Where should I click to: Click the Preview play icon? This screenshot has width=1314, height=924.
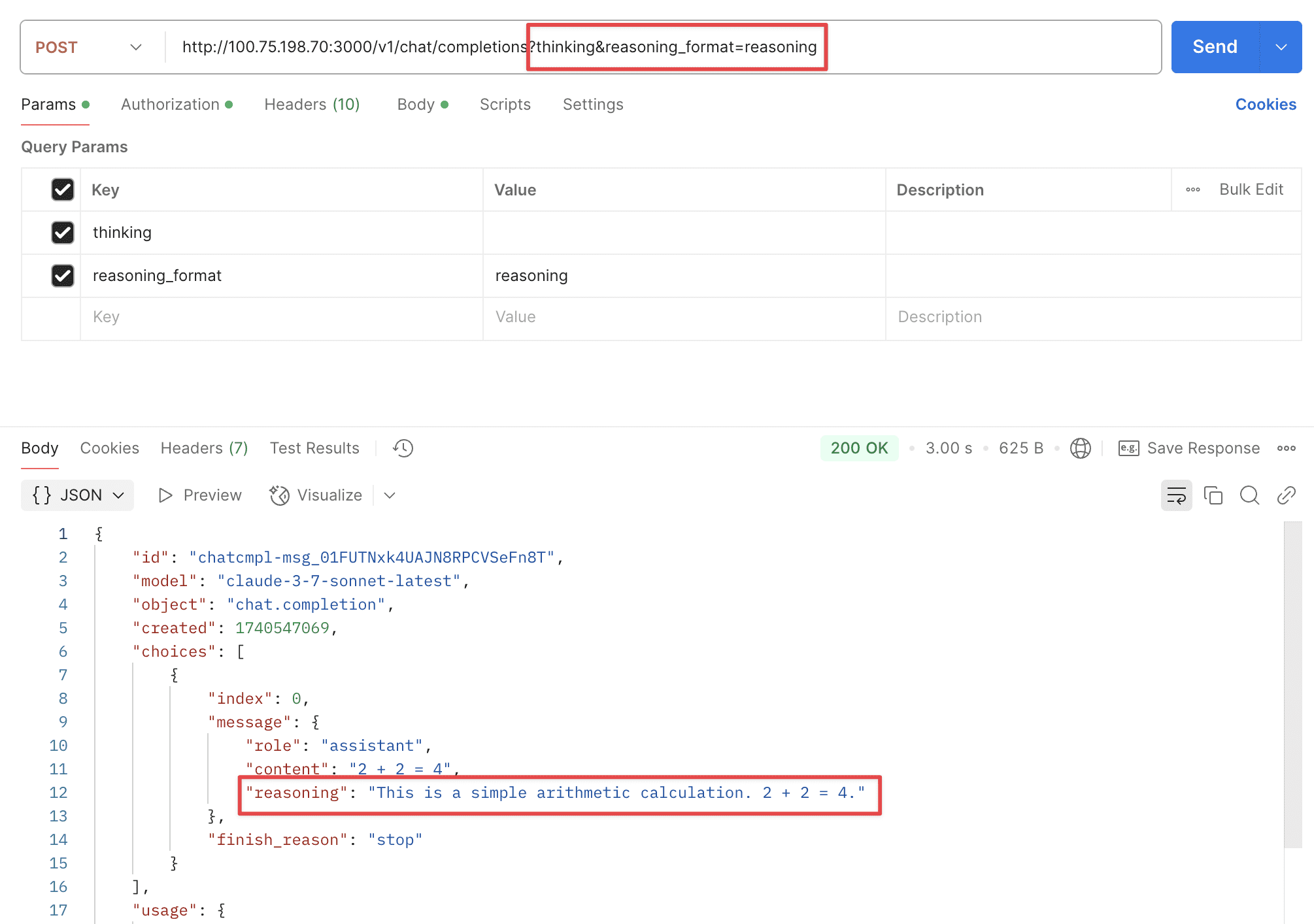(165, 495)
